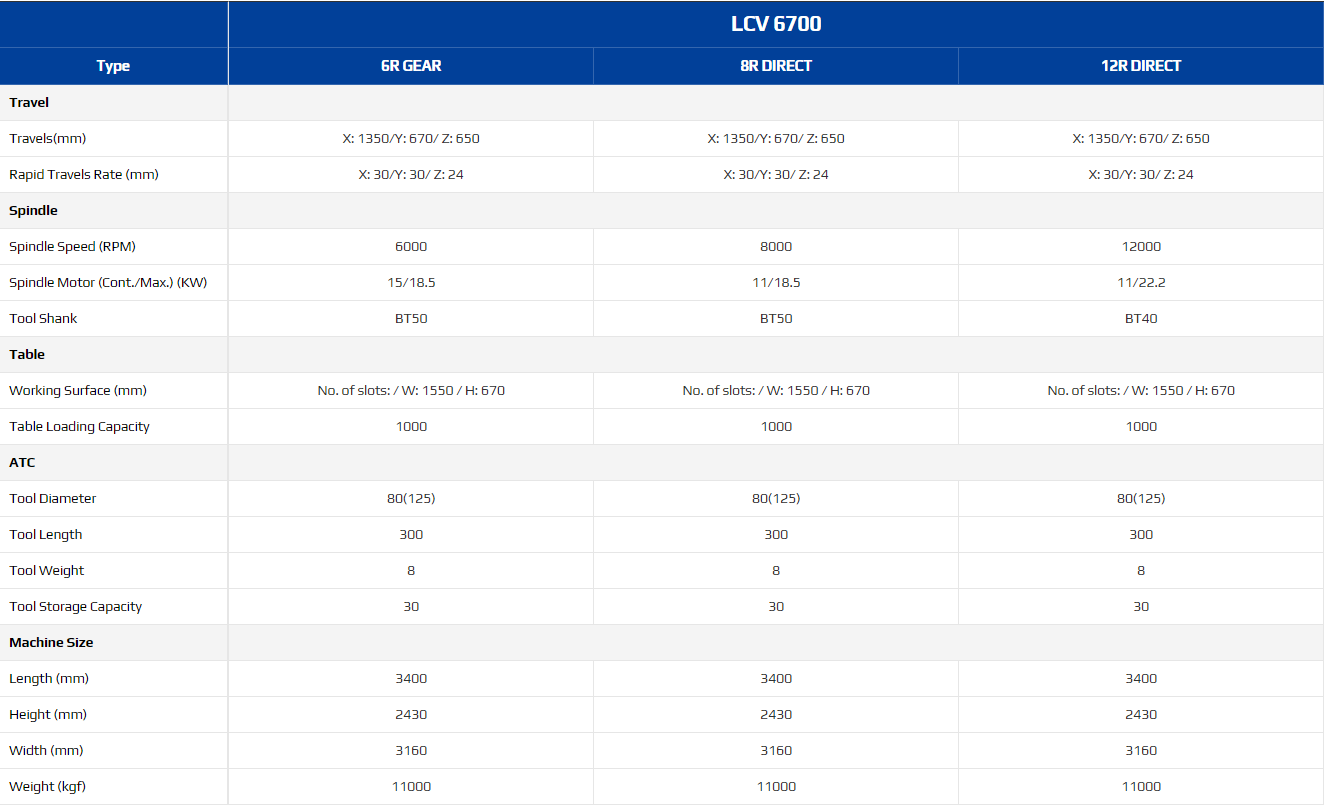The width and height of the screenshot is (1329, 806).
Task: Select the Length (mm) row label
Action: [x=49, y=678]
